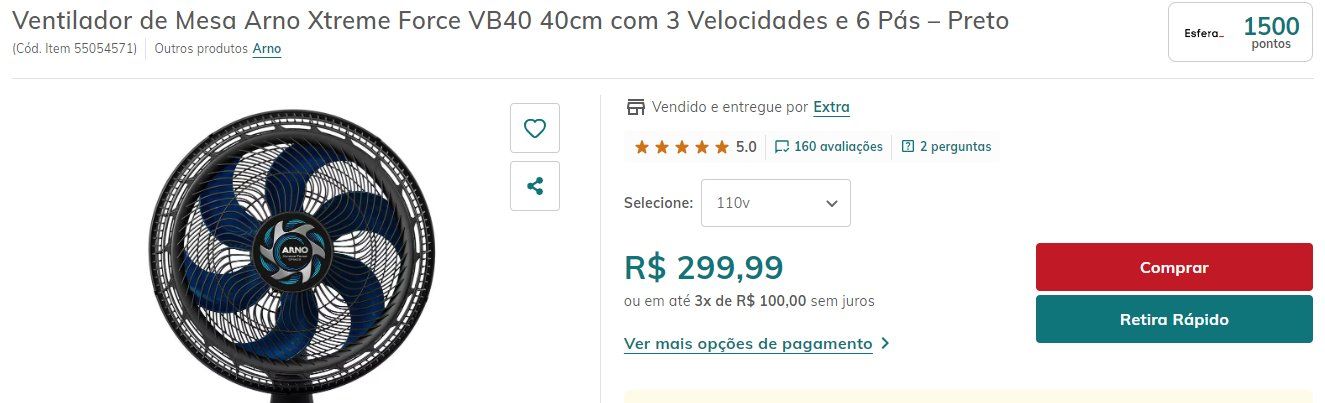View the 160 avaliações reviews
This screenshot has height=403, width=1325.
[838, 147]
